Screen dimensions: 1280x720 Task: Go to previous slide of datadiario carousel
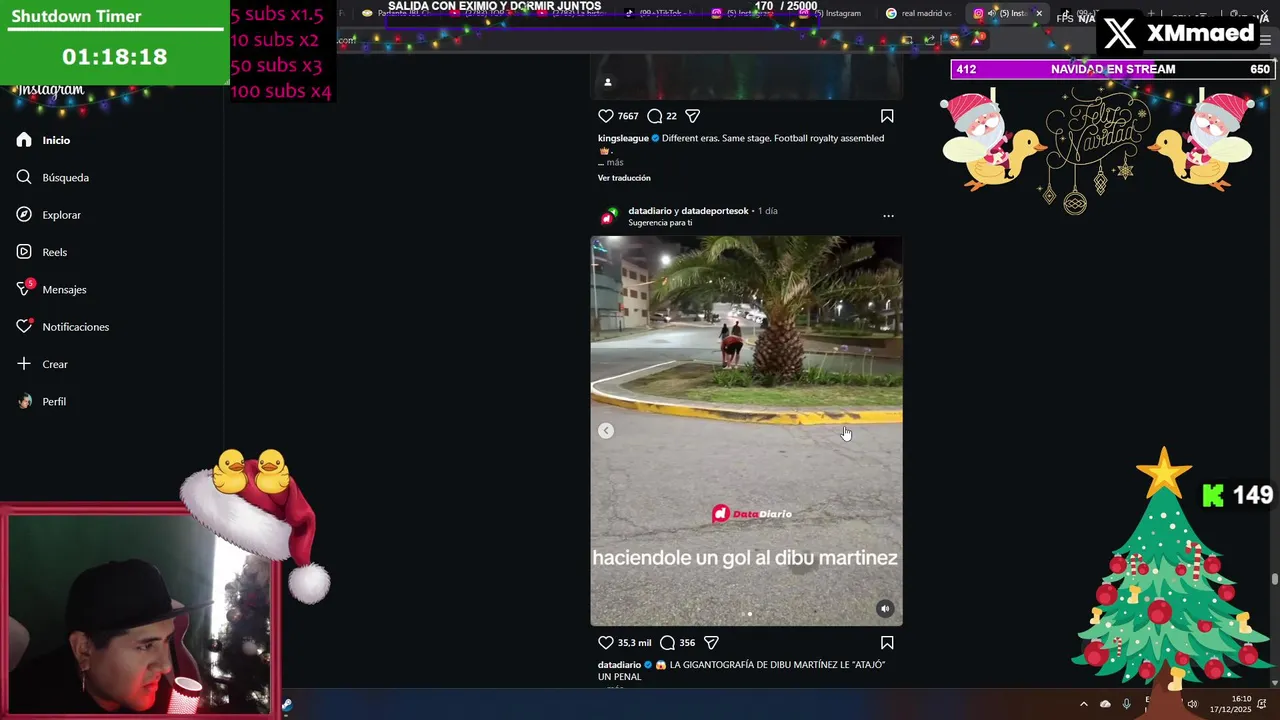pos(605,430)
